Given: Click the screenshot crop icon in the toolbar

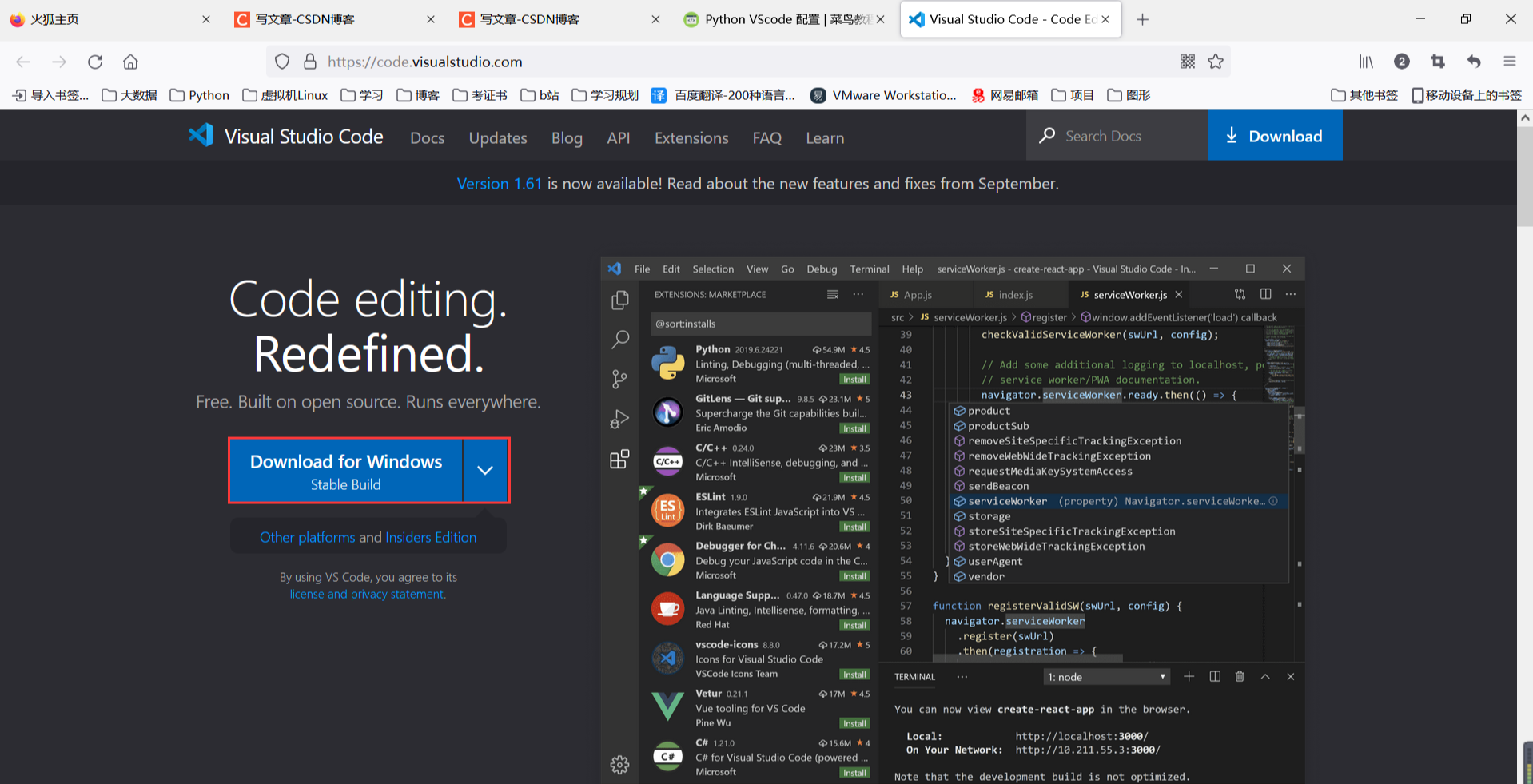Looking at the screenshot, I should pos(1438,62).
